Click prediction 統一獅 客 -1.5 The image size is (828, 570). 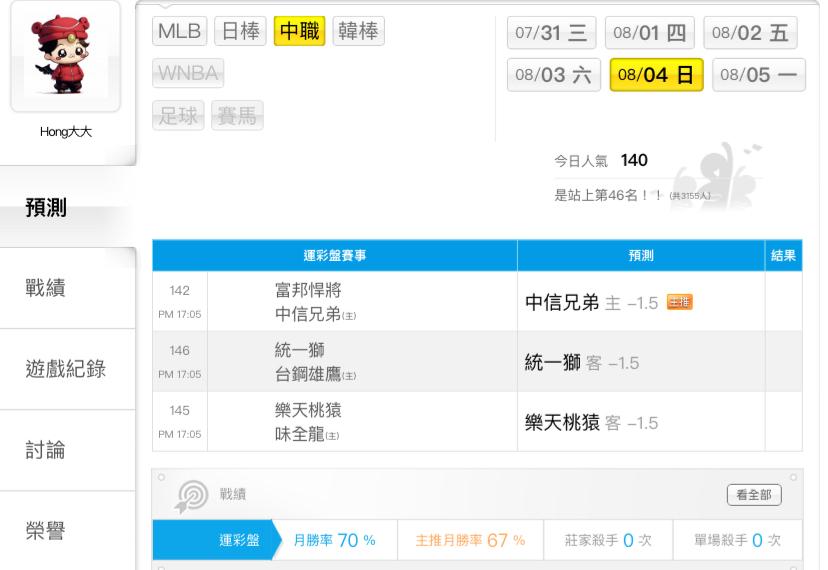pos(582,363)
